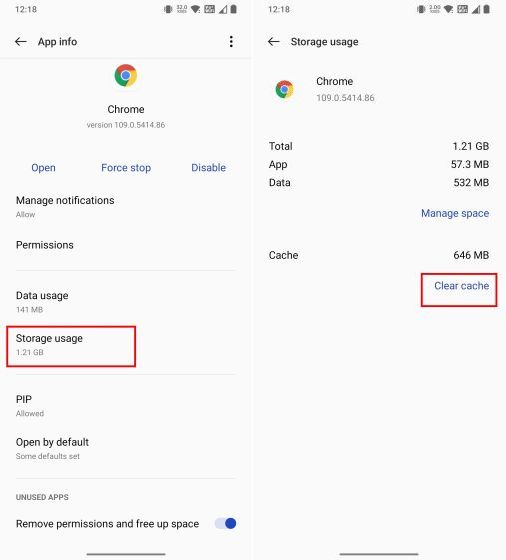This screenshot has width=506, height=560.
Task: Tap the Cache 646 MB value
Action: coord(471,255)
